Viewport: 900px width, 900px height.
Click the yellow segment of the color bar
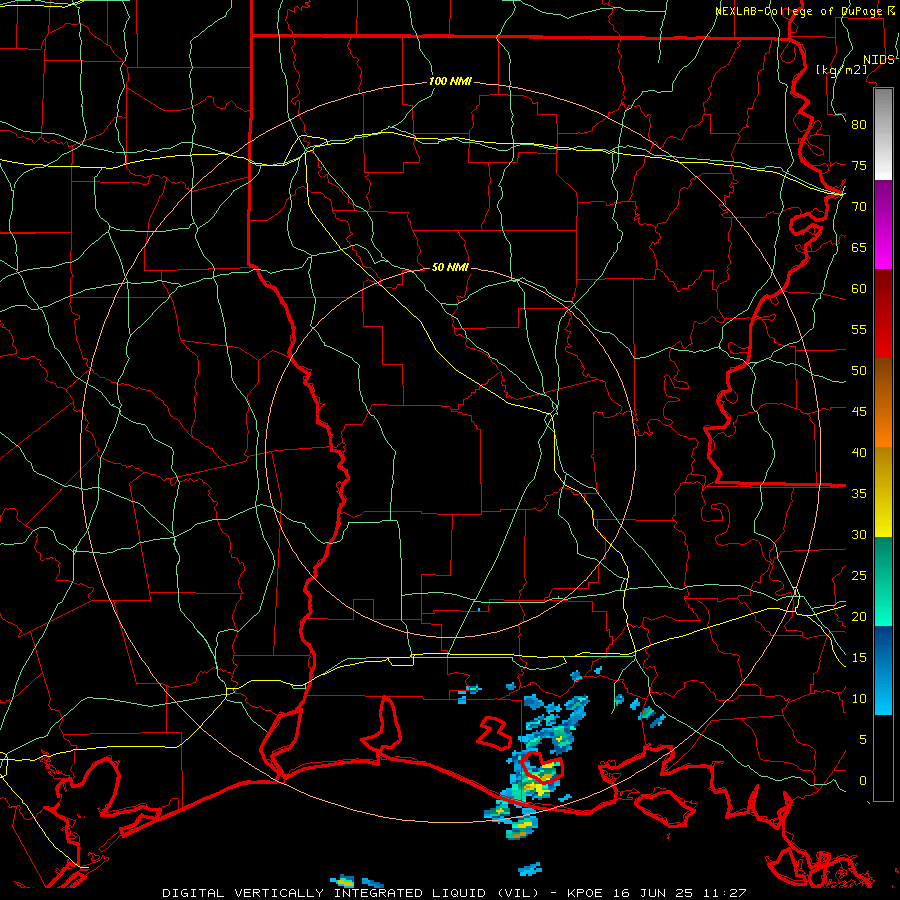[883, 492]
